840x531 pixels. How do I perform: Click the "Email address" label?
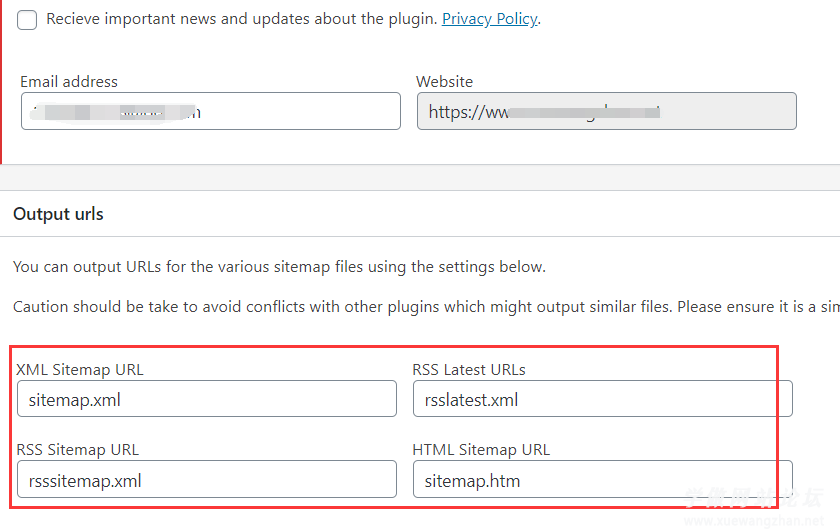pyautogui.click(x=69, y=82)
